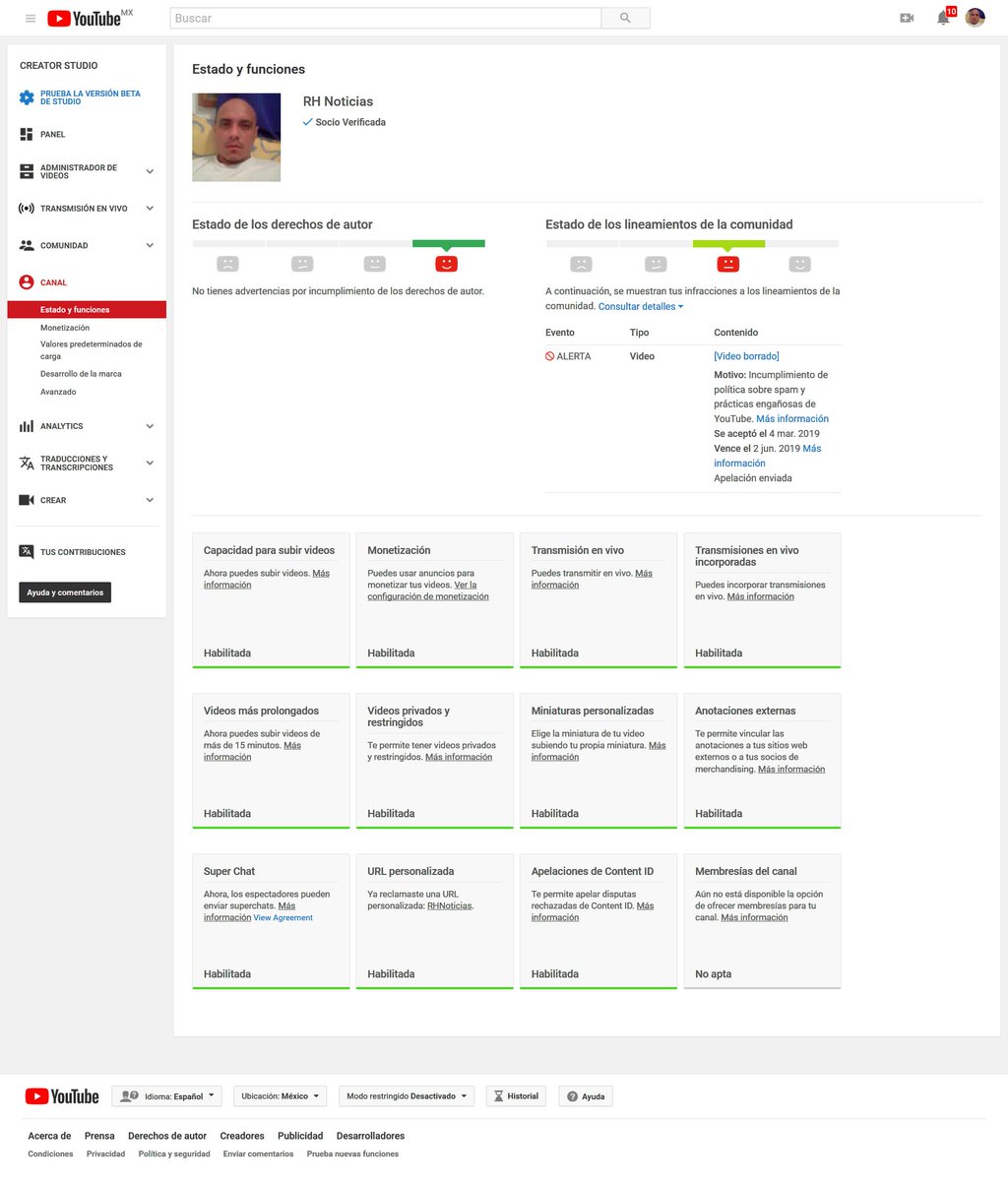Click Prueba la versión beta de Studio

coord(91,97)
